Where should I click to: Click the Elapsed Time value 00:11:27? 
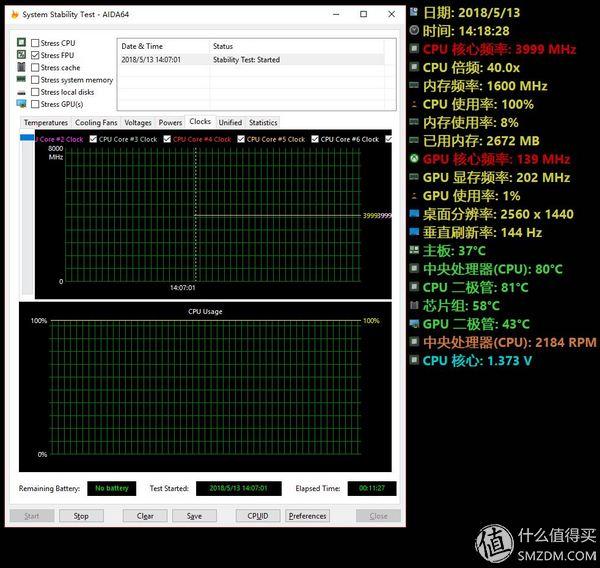[372, 488]
